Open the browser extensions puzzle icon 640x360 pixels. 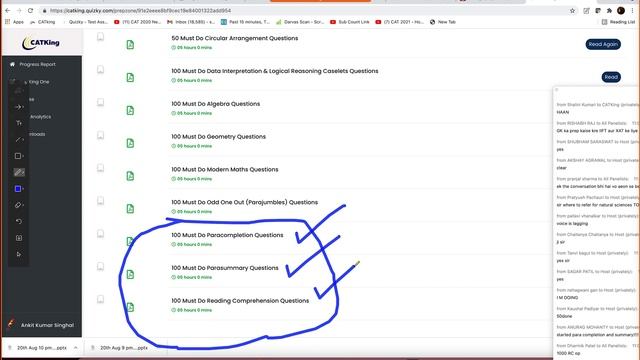609,11
